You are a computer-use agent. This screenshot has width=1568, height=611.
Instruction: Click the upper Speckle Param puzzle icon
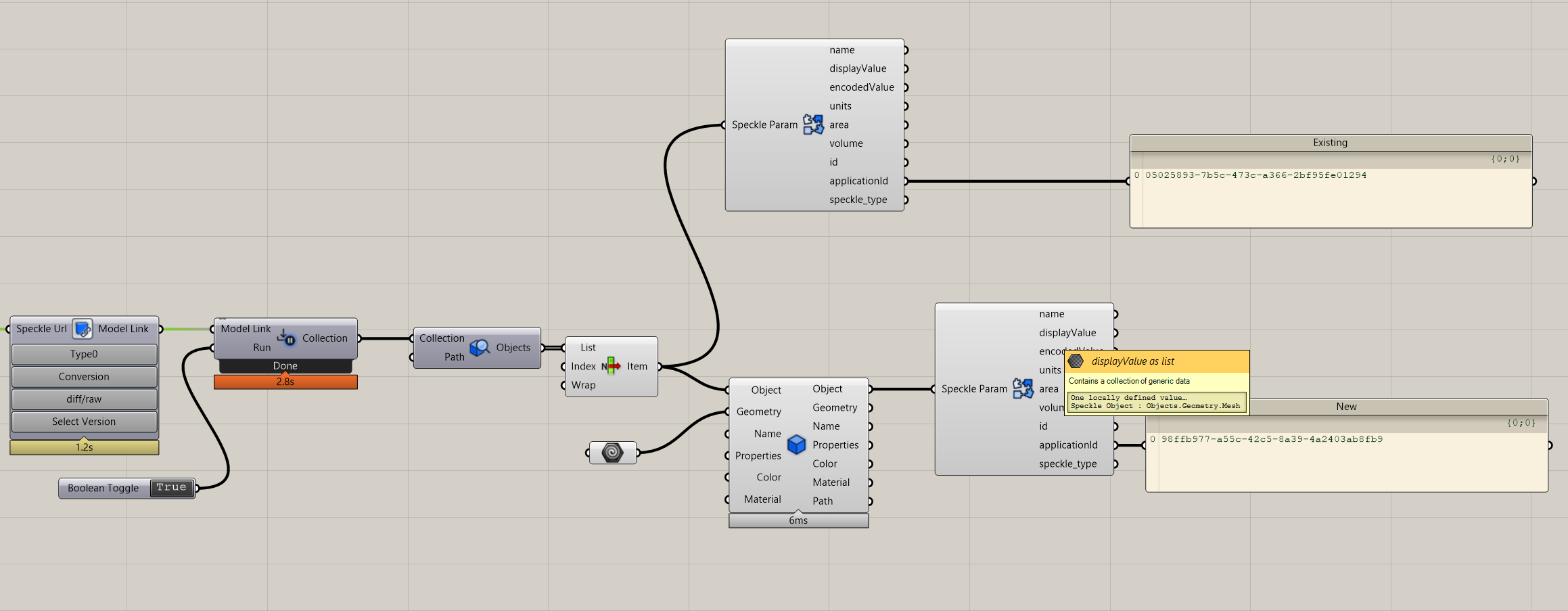coord(813,125)
